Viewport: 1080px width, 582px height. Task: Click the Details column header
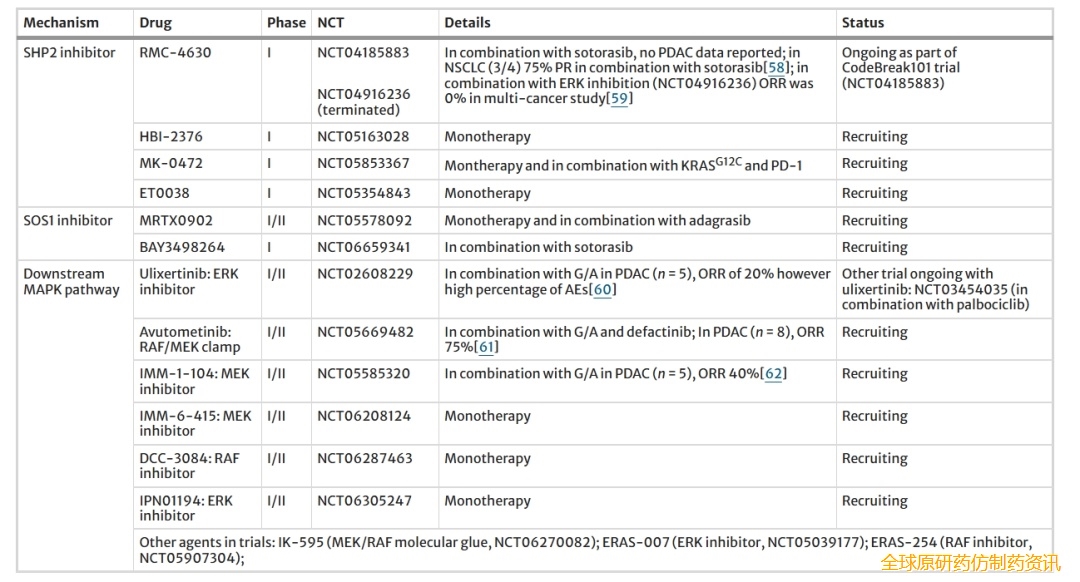tap(467, 23)
